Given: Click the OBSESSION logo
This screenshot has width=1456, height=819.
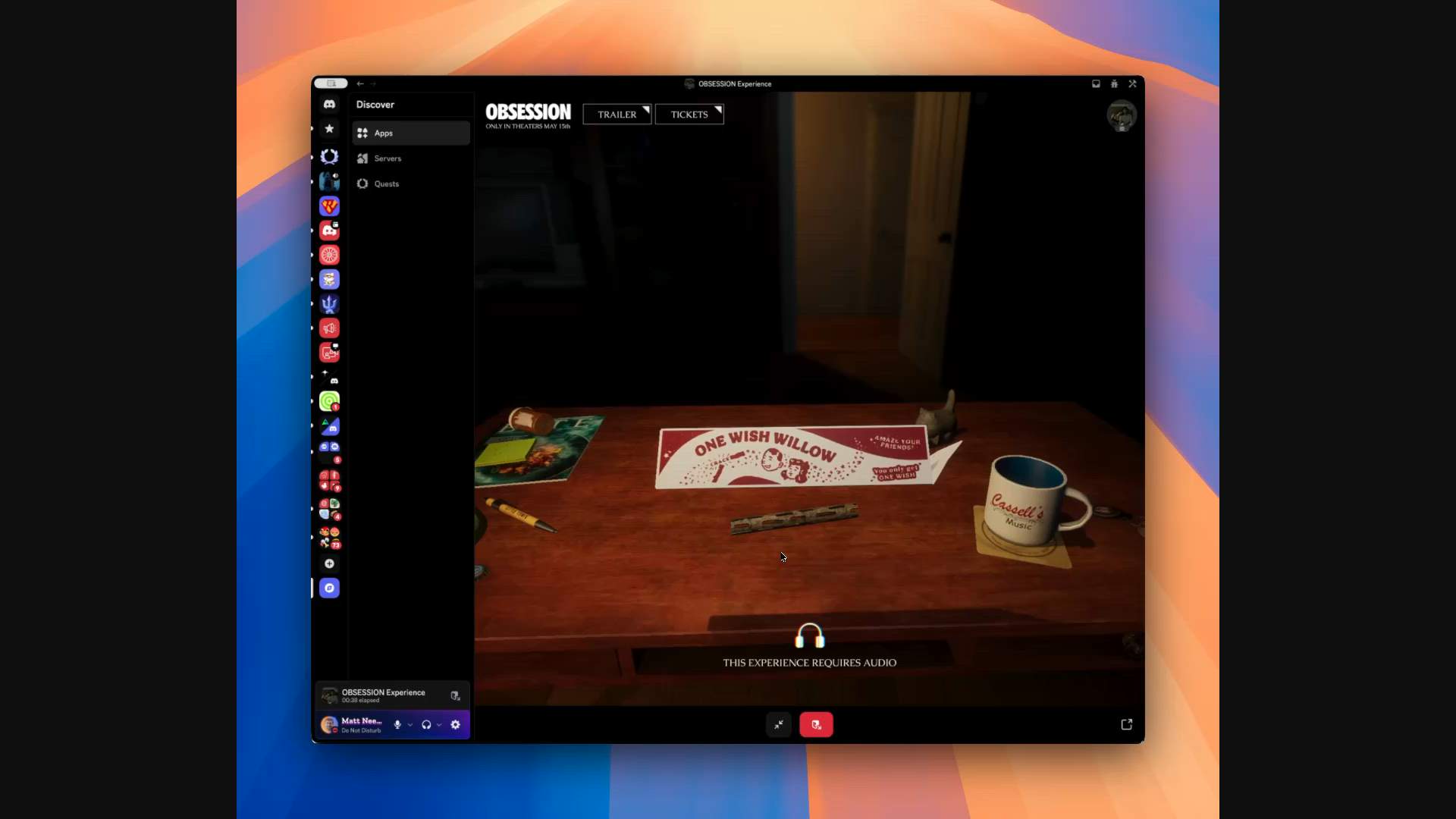Looking at the screenshot, I should coord(528,115).
